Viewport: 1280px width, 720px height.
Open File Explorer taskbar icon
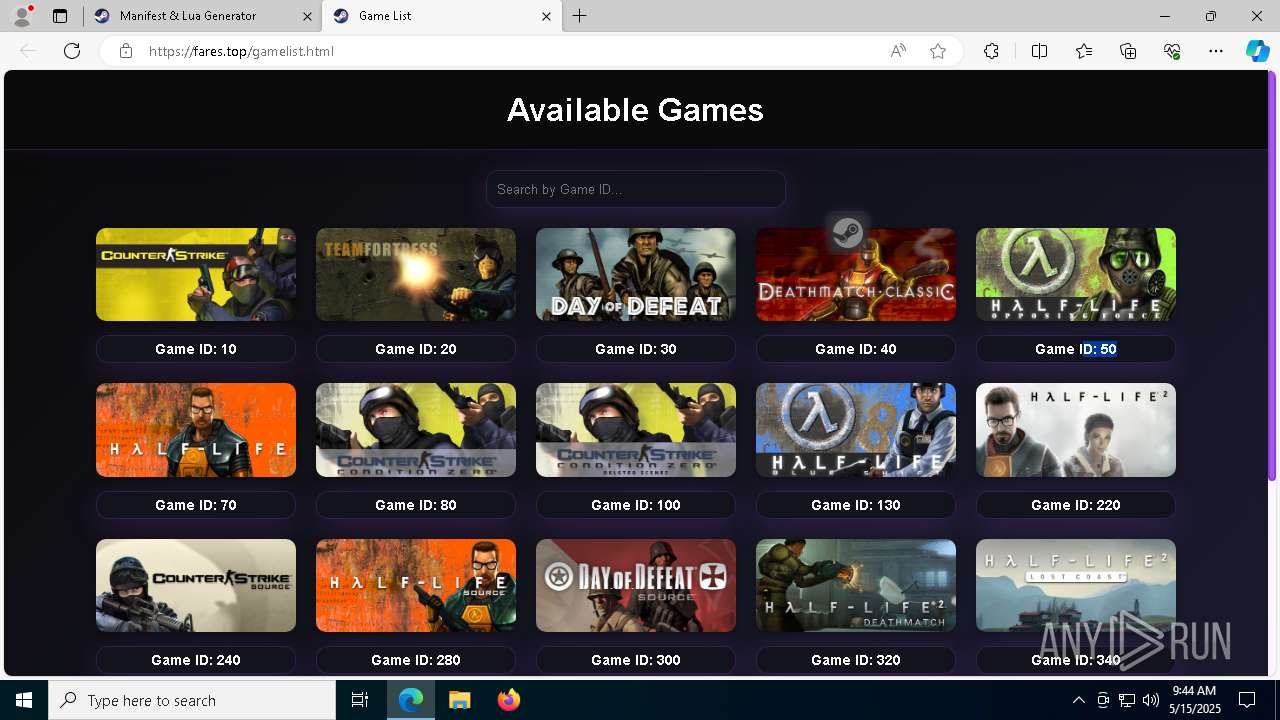pos(459,700)
